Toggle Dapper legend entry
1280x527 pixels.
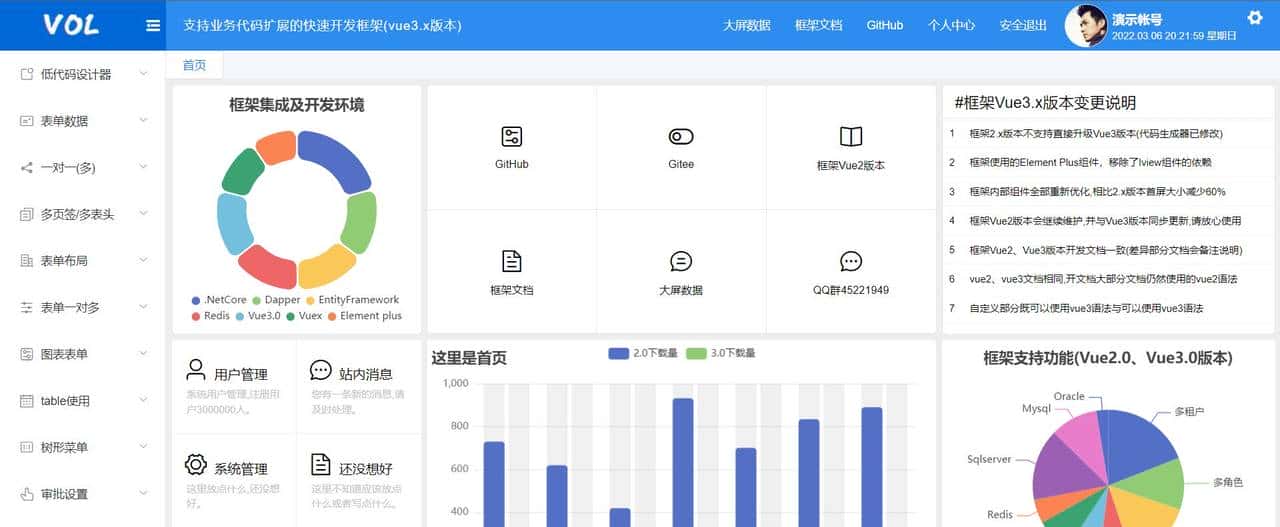pyautogui.click(x=276, y=300)
